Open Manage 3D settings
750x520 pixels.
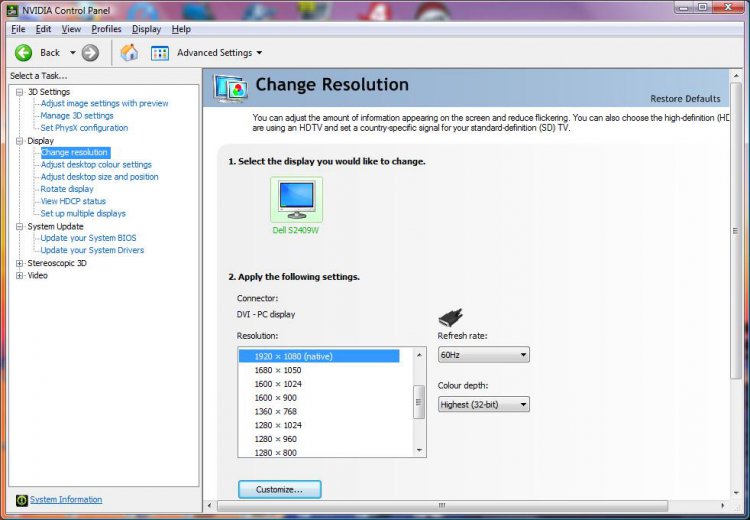(77, 116)
